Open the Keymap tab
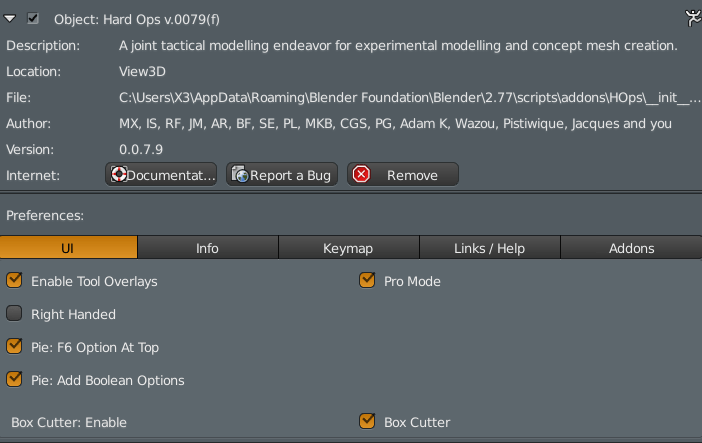 348,248
